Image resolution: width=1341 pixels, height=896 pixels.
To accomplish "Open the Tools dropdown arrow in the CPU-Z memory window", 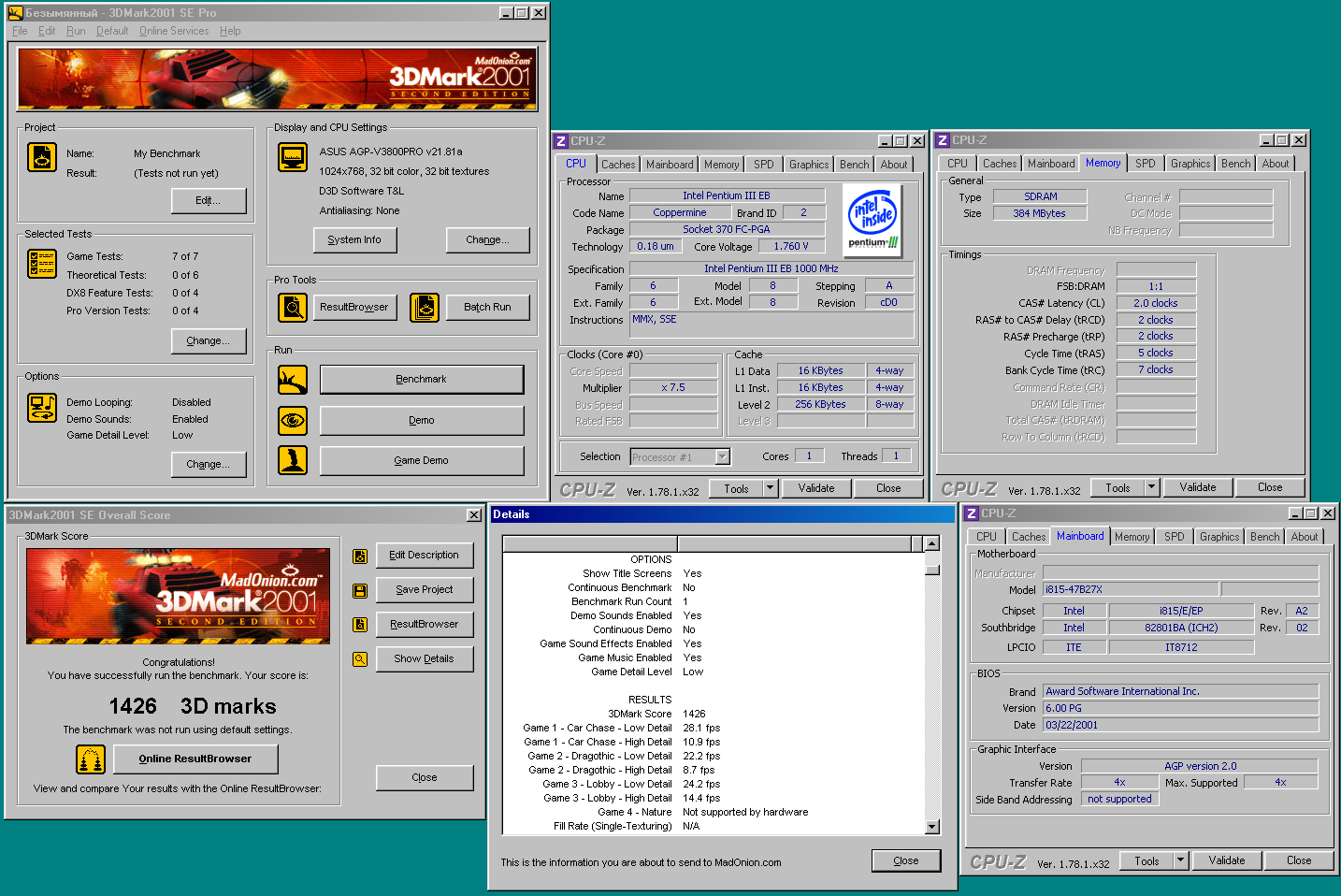I will click(1152, 487).
